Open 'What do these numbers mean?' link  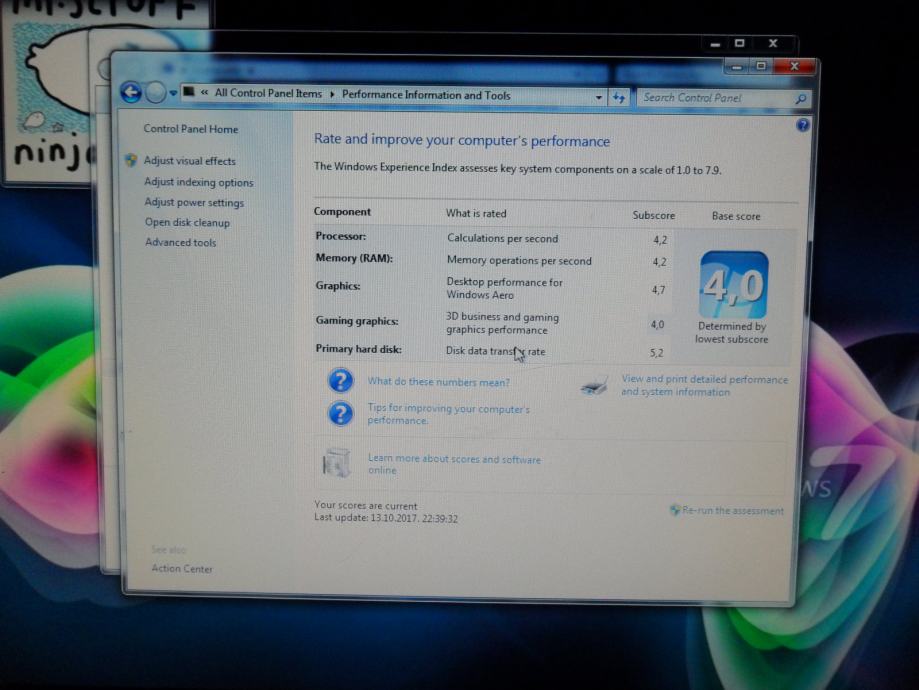tap(438, 382)
